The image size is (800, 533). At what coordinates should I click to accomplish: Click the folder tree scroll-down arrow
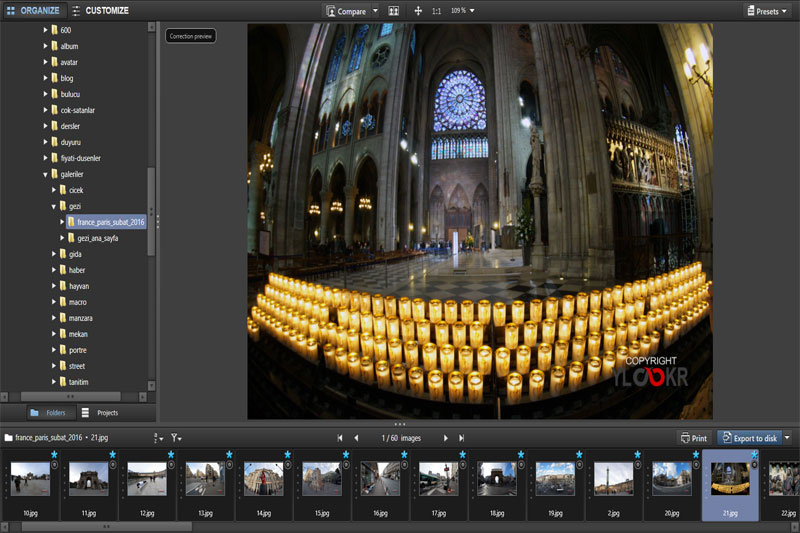coord(152,386)
